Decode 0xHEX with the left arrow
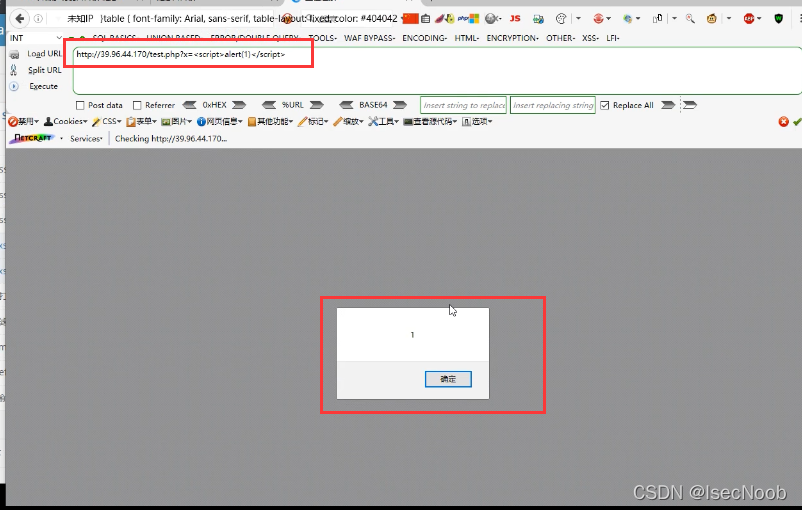 point(189,105)
